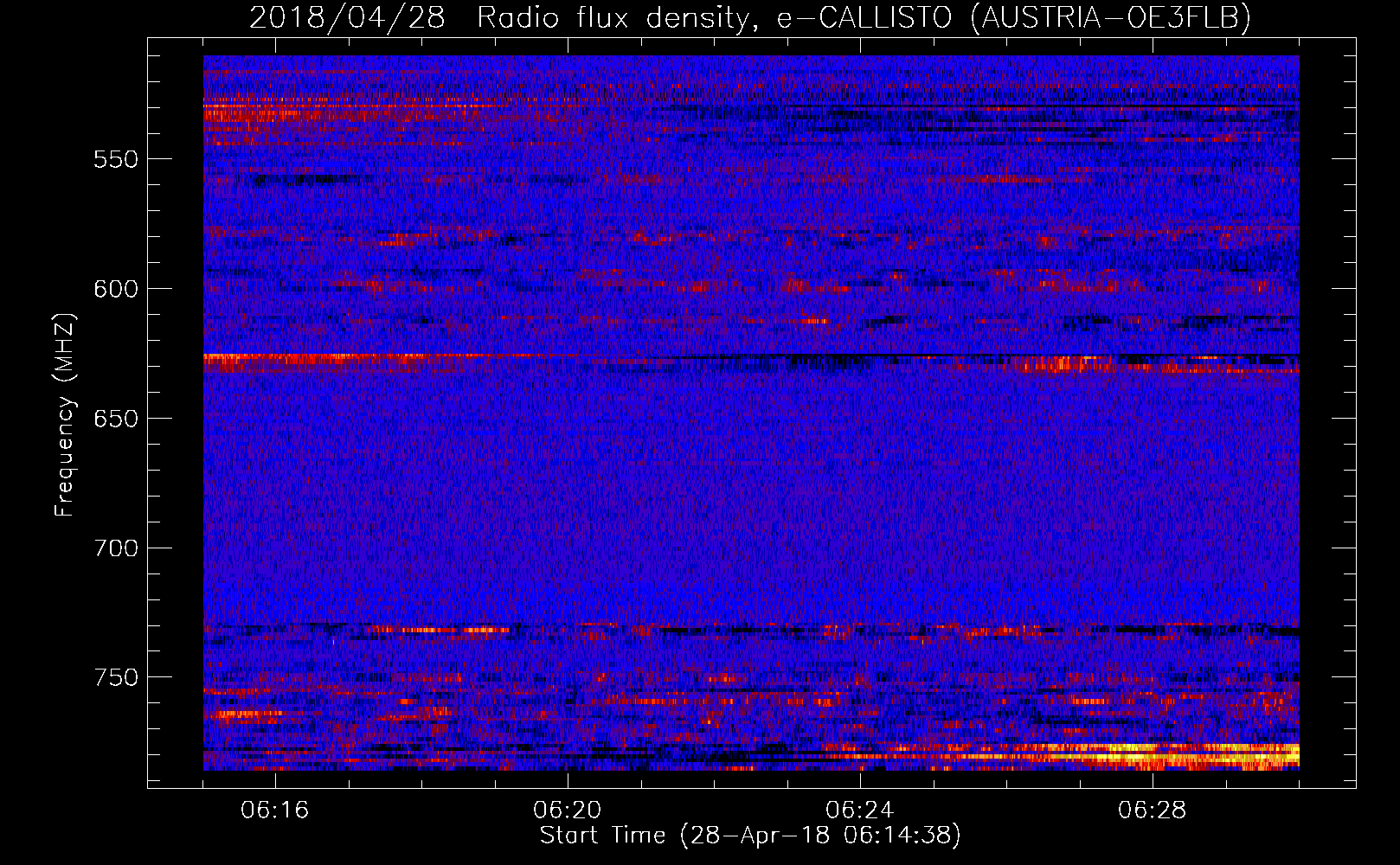Click the 06:24 time tick label
The height and width of the screenshot is (865, 1400).
860,811
